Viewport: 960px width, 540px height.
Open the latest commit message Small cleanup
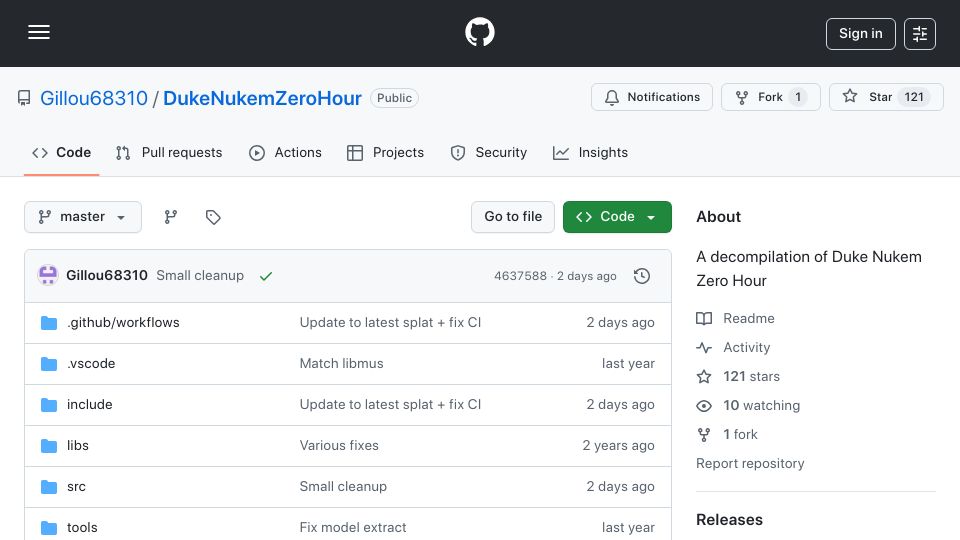coord(200,276)
